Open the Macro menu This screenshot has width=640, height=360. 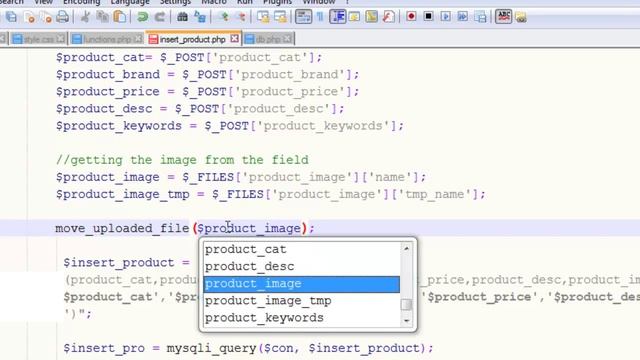click(x=214, y=2)
